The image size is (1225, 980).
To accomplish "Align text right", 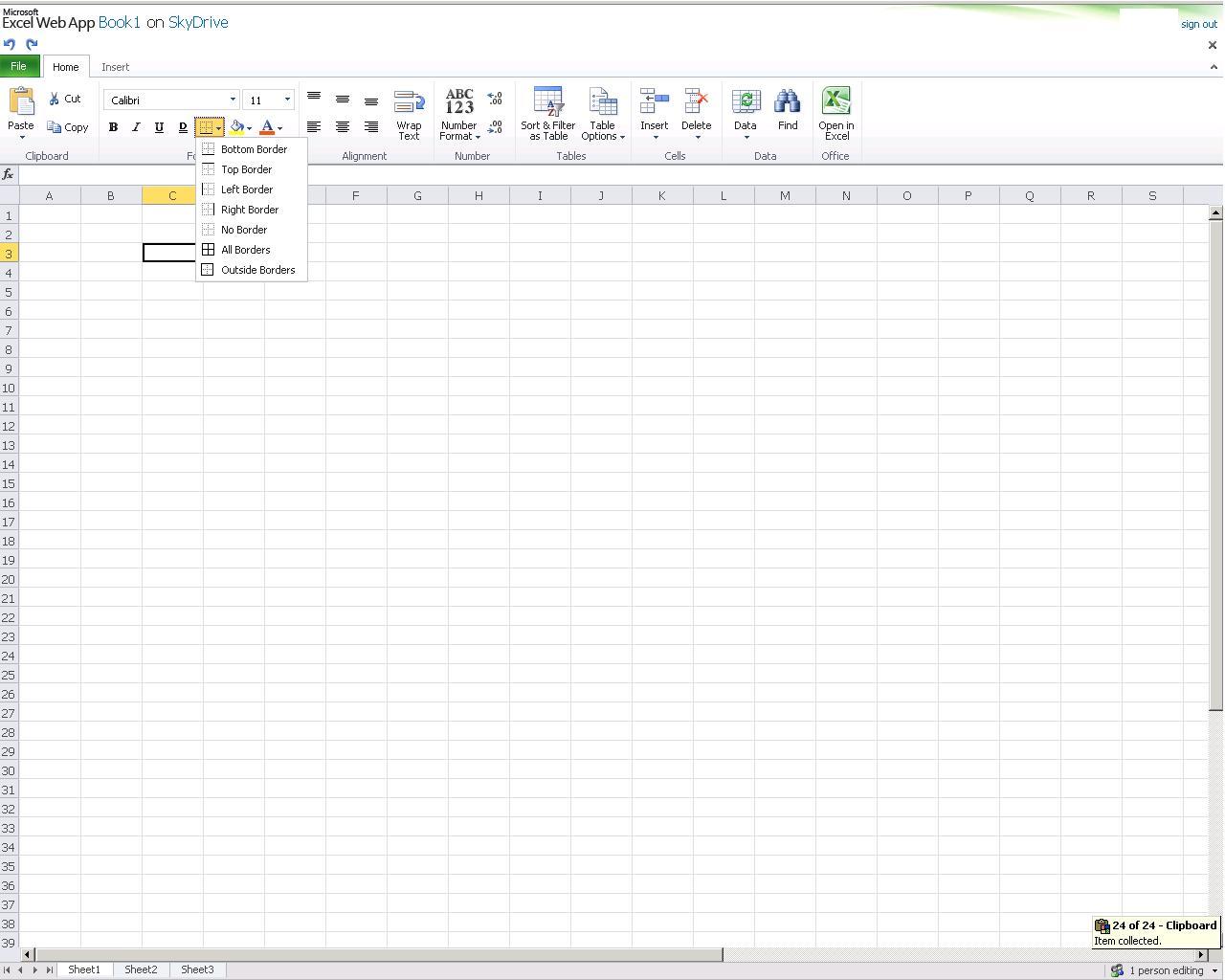I will pyautogui.click(x=371, y=127).
